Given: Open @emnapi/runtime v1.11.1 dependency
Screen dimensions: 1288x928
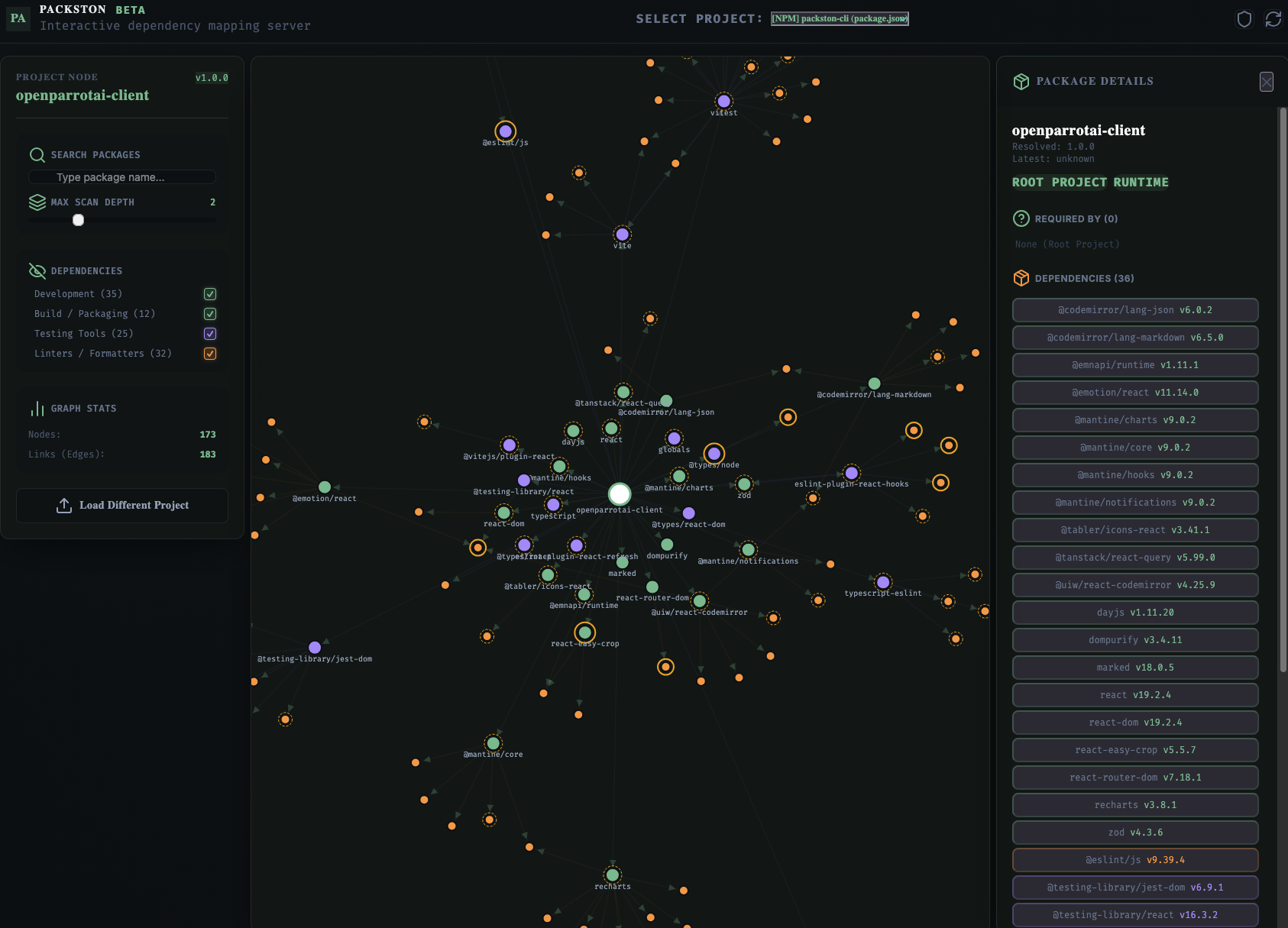Looking at the screenshot, I should 1135,365.
